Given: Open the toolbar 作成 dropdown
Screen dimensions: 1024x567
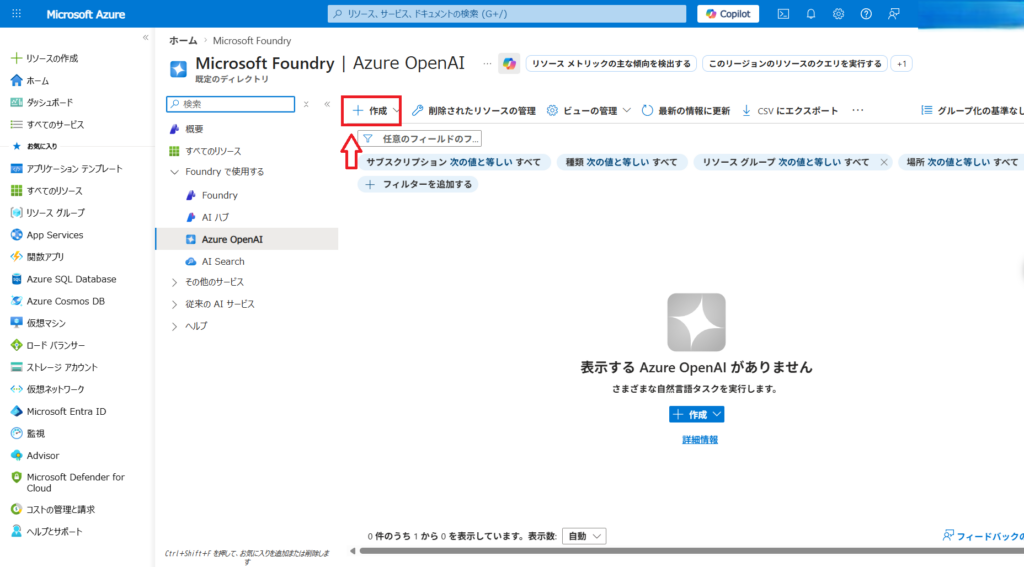Looking at the screenshot, I should tap(375, 110).
